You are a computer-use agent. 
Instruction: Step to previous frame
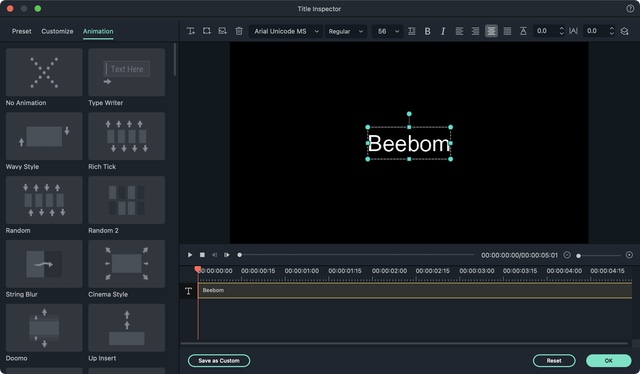[214, 255]
